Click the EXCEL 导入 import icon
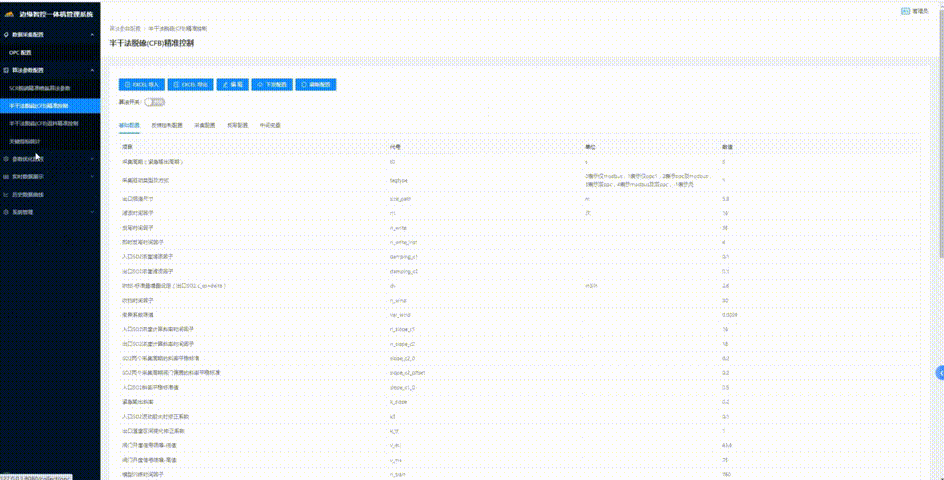The width and height of the screenshot is (944, 480). [x=127, y=85]
